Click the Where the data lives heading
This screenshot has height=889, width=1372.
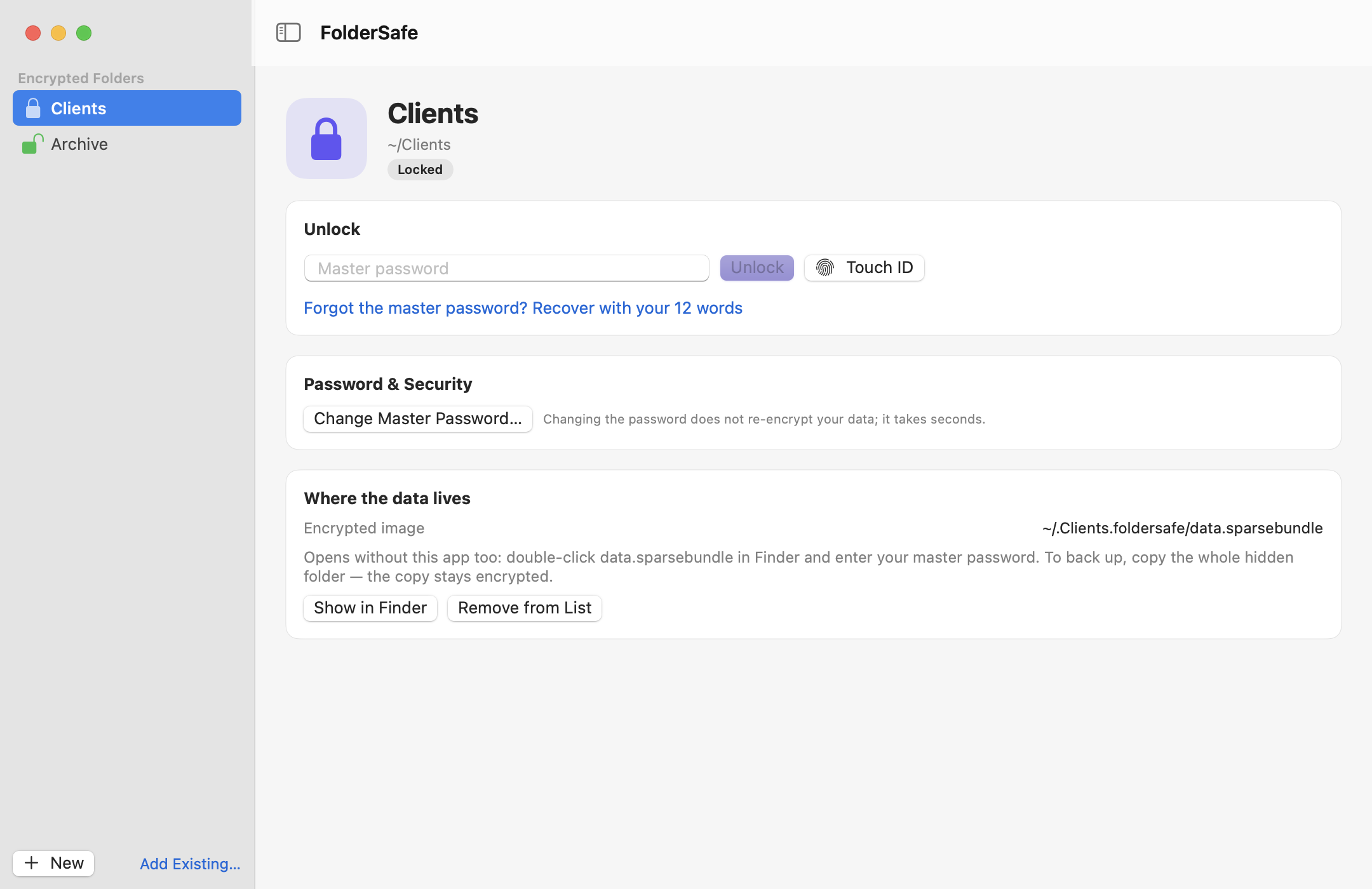pos(387,498)
